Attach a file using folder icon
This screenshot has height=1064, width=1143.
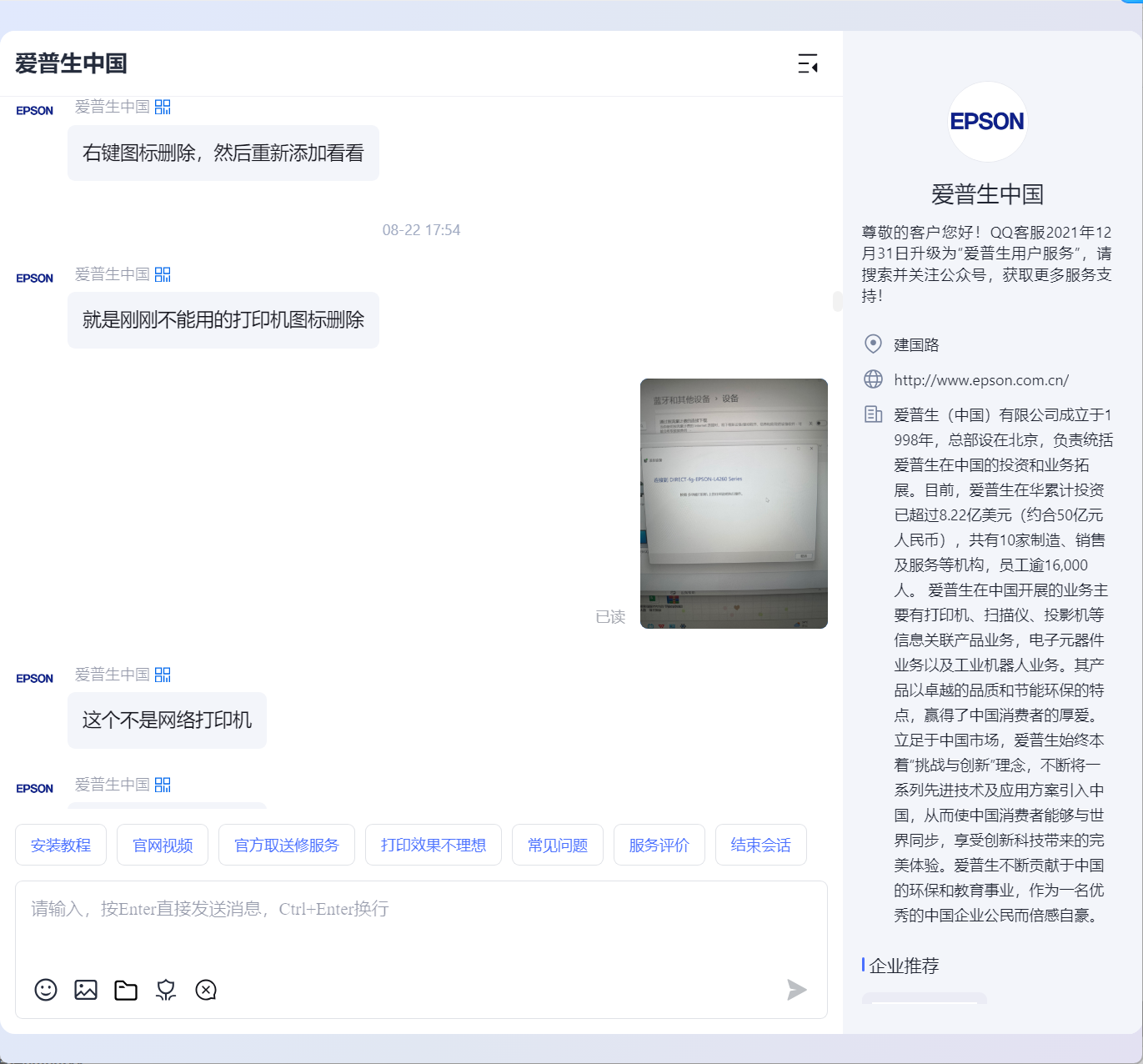coord(126,990)
